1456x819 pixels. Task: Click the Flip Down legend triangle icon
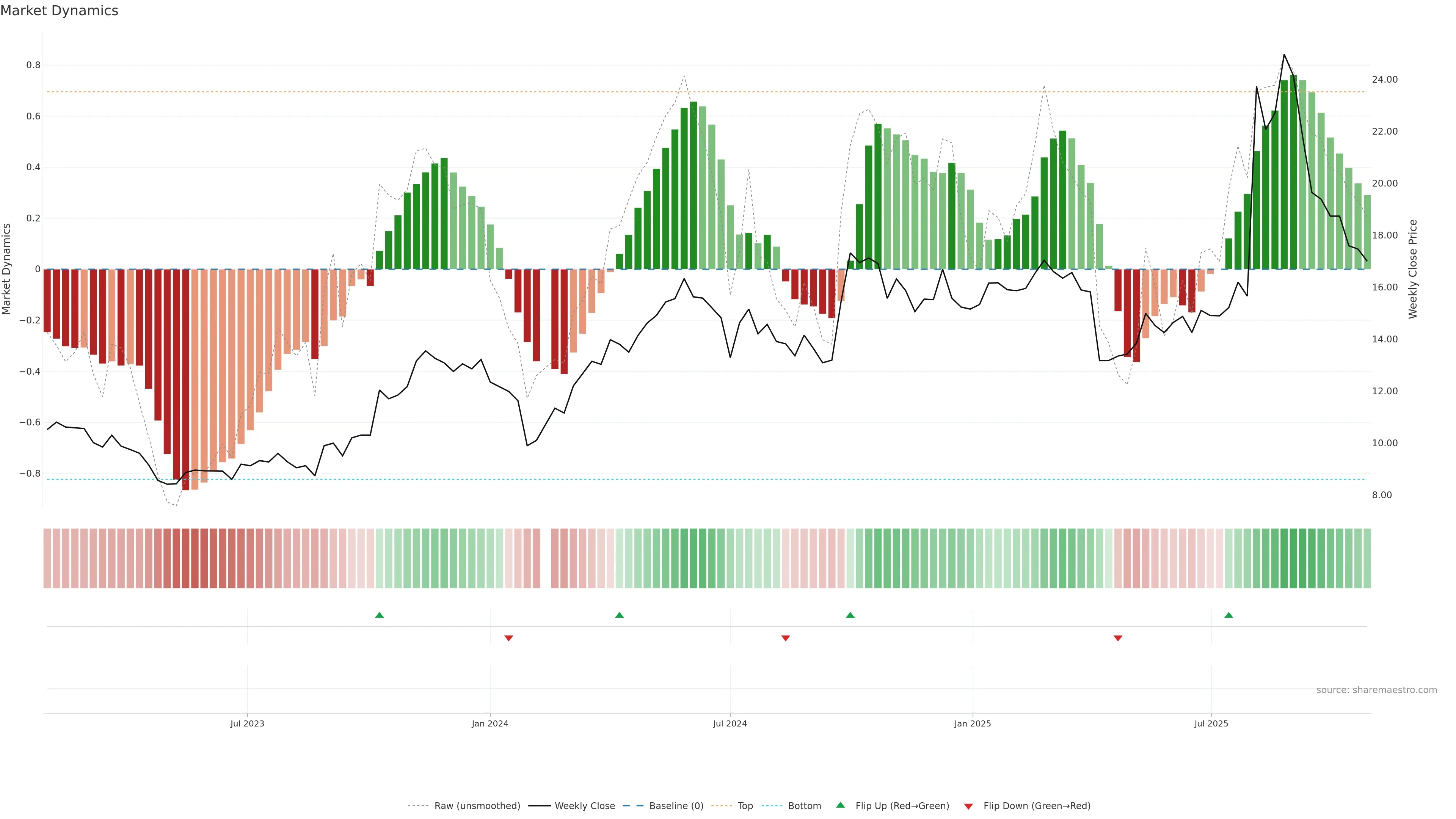pyautogui.click(x=968, y=806)
